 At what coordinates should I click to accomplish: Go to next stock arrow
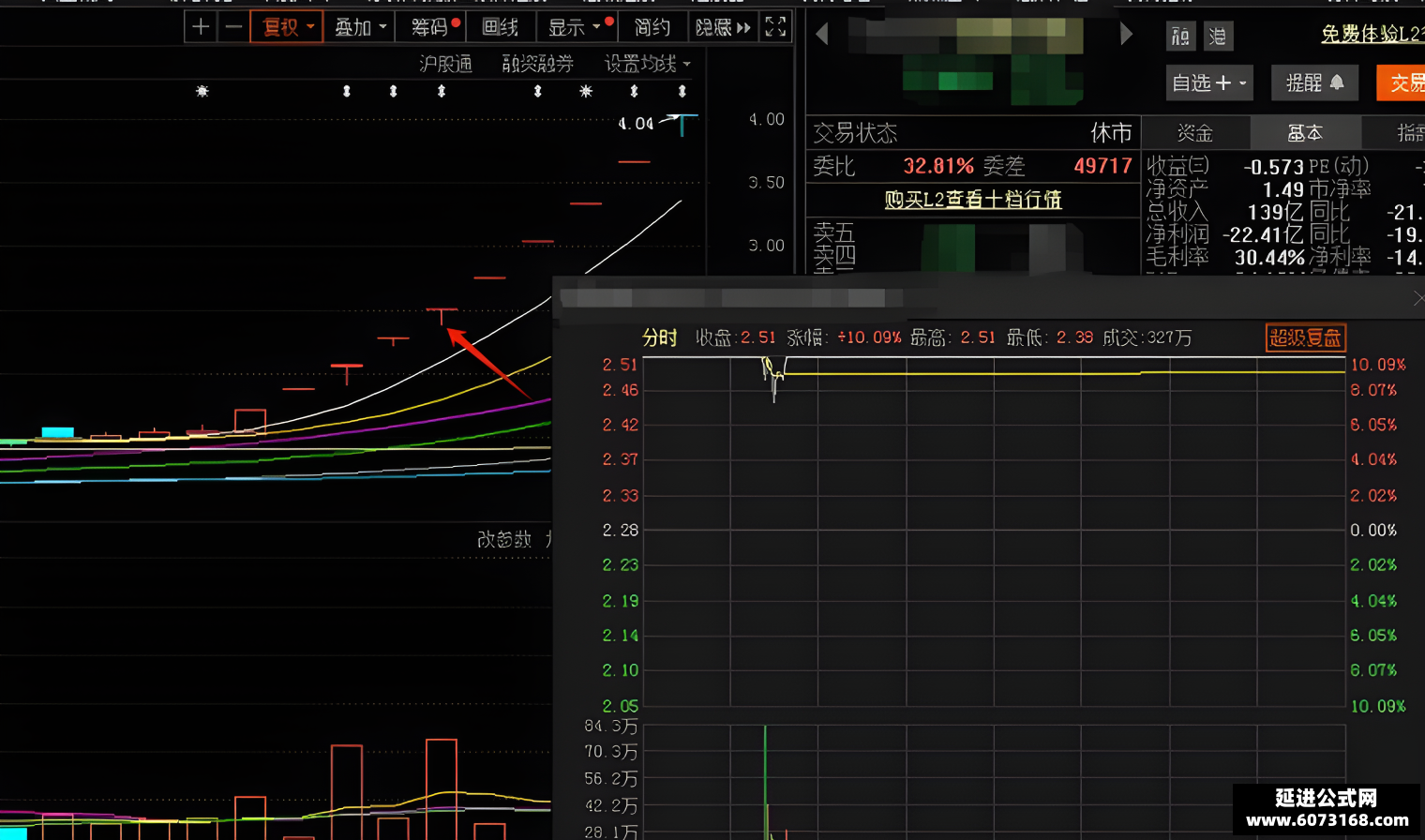tap(1126, 35)
